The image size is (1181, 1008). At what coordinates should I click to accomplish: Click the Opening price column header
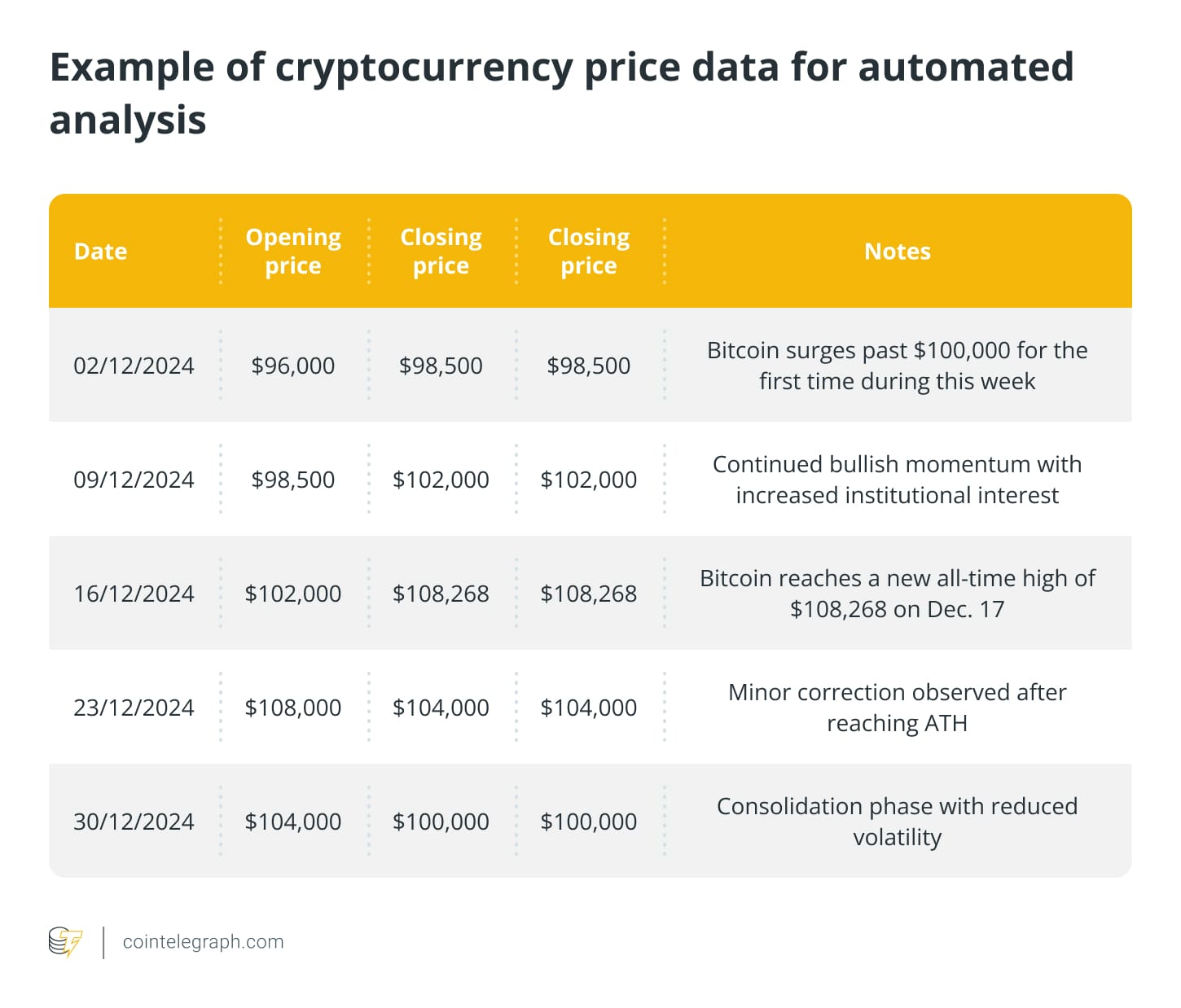293,252
